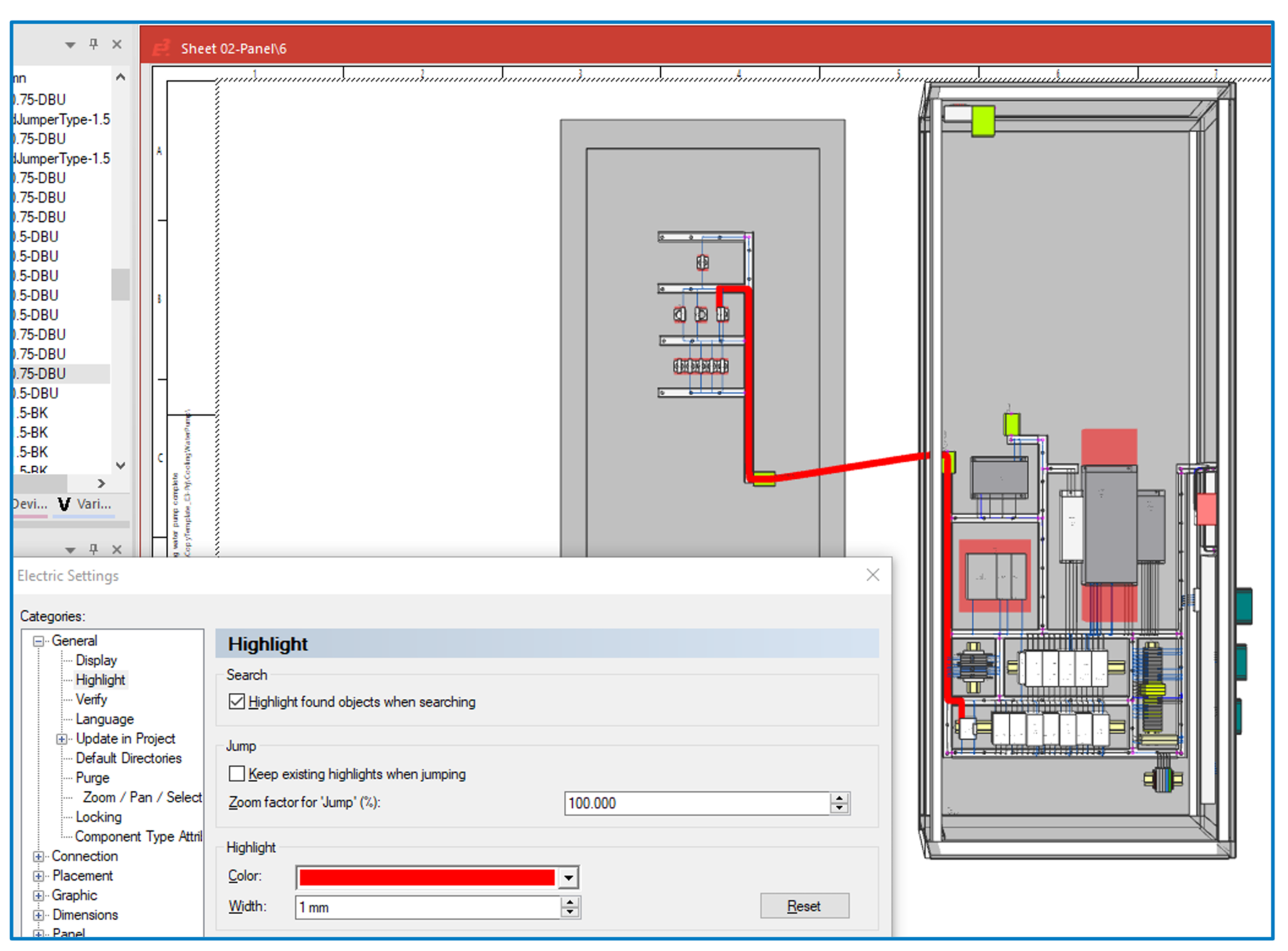This screenshot has height=951, width=1288.
Task: Switch to the Devi... tab
Action: [x=30, y=504]
